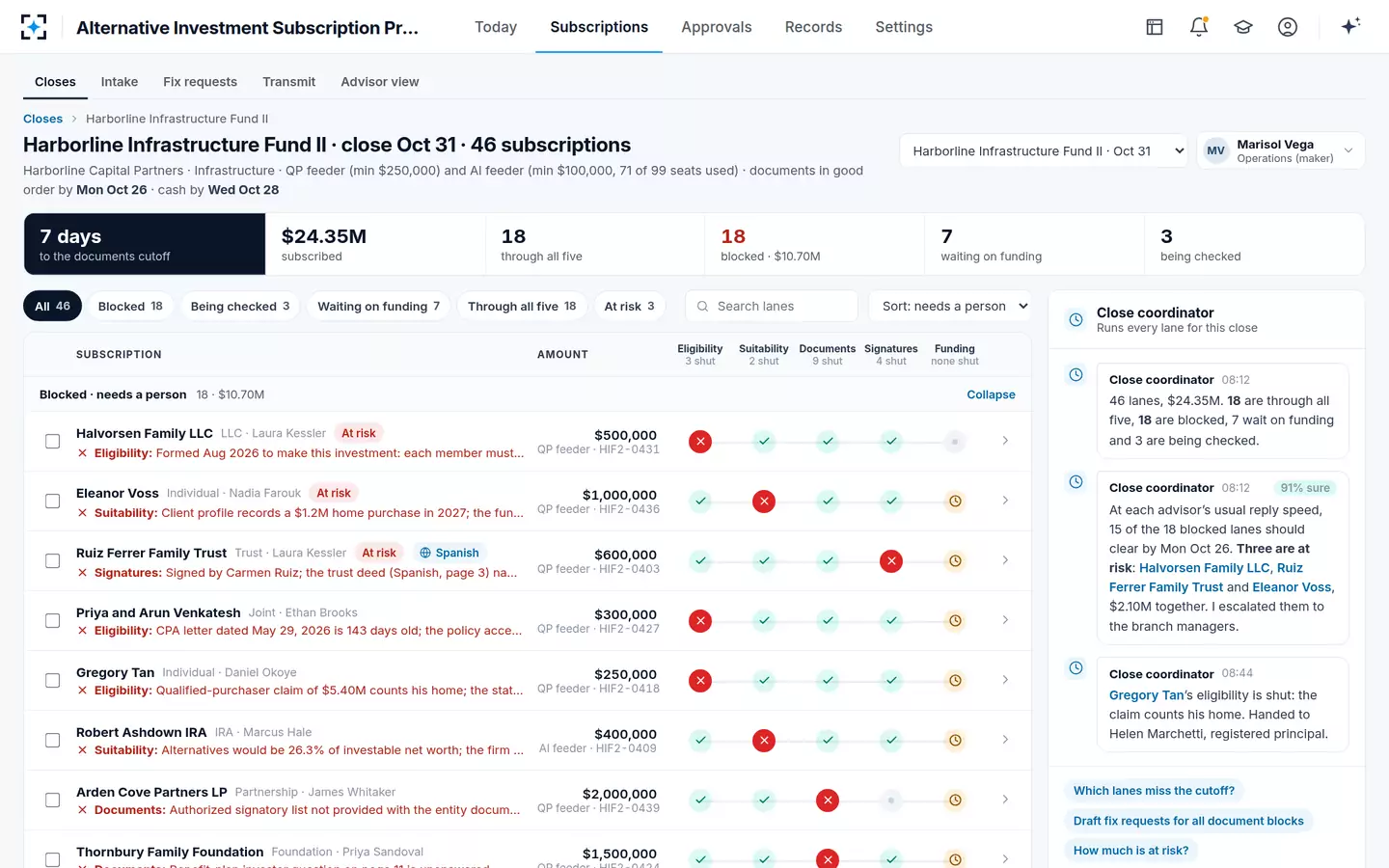This screenshot has height=868, width=1389.
Task: Click the Search lanes field
Action: tap(772, 307)
